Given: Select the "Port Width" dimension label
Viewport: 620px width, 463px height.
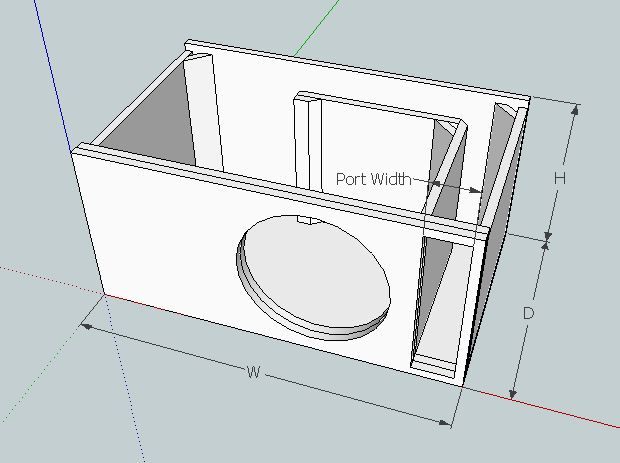Looking at the screenshot, I should coord(374,179).
